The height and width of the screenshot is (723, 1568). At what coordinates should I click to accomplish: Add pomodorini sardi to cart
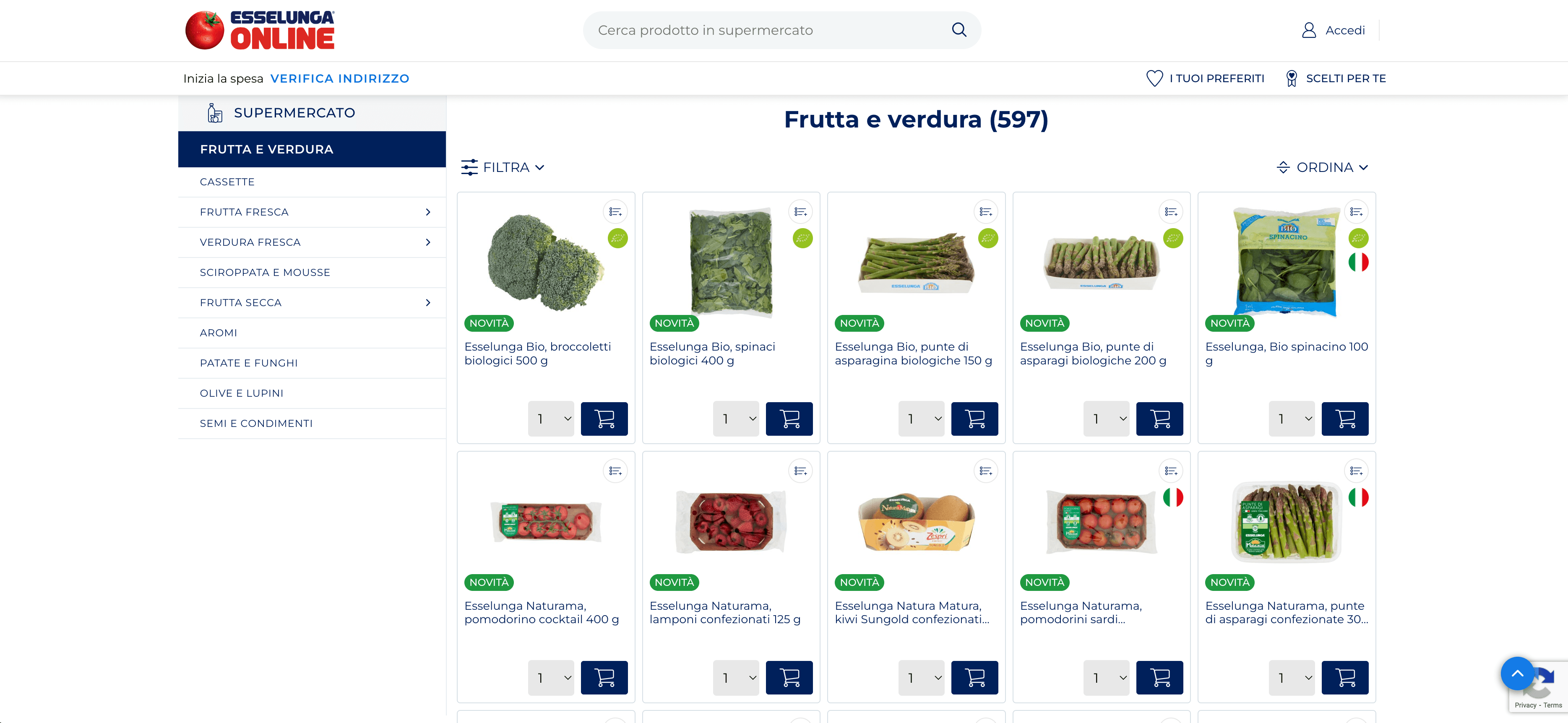coord(1159,677)
